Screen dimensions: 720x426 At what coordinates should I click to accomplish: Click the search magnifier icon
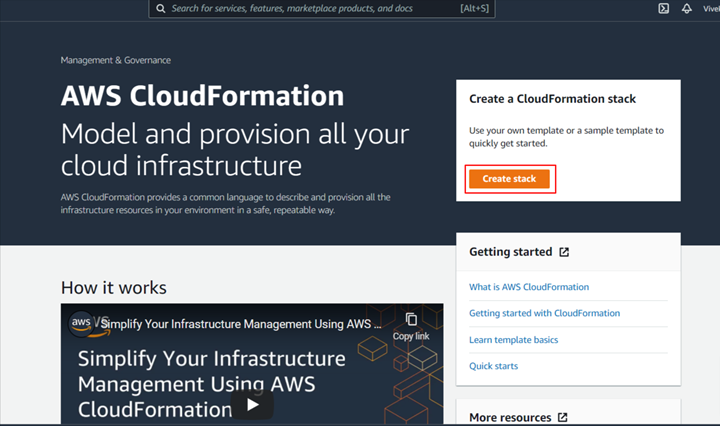click(160, 8)
